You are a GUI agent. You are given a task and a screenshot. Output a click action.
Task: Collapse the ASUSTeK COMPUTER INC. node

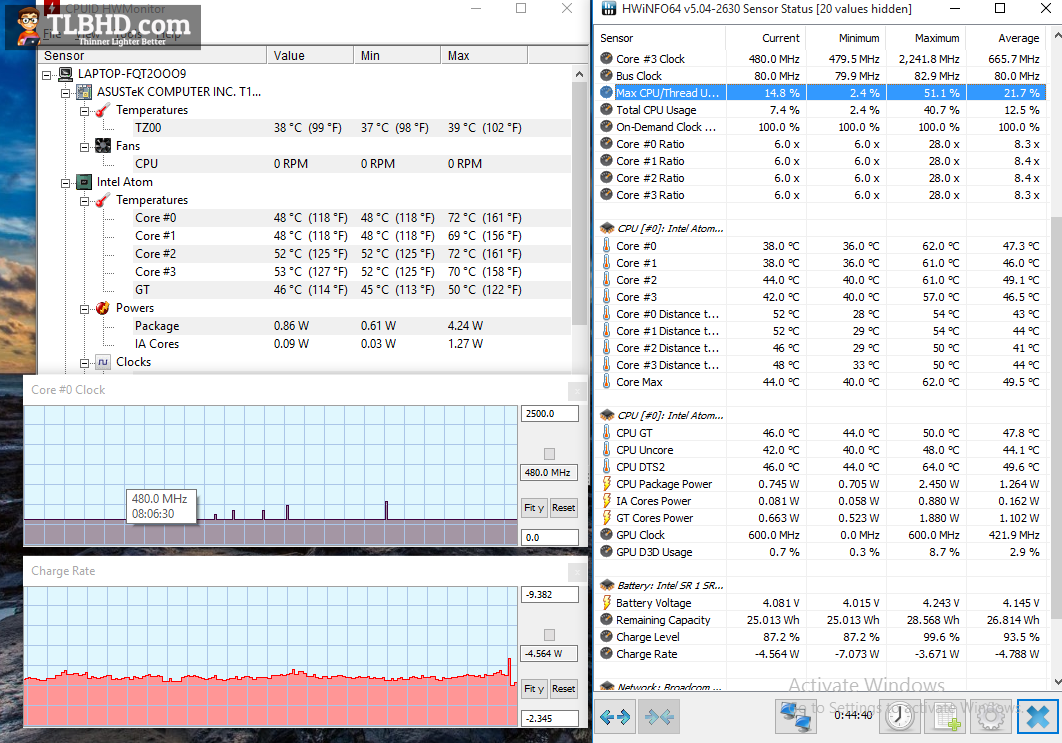pyautogui.click(x=65, y=93)
